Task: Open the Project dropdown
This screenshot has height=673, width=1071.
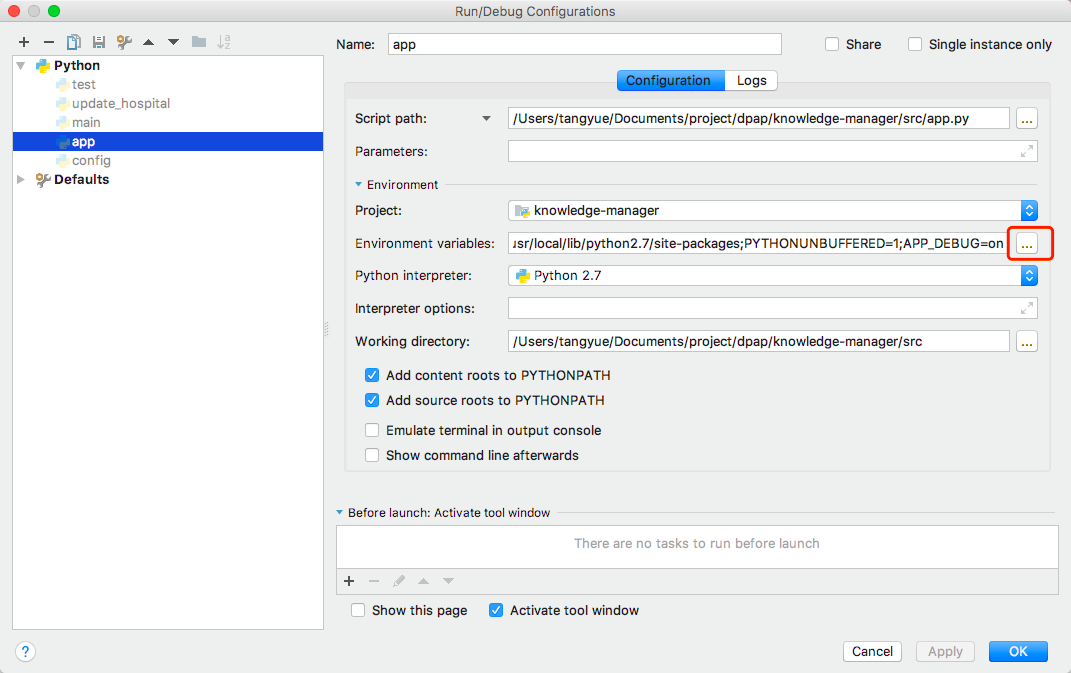Action: click(x=1029, y=211)
